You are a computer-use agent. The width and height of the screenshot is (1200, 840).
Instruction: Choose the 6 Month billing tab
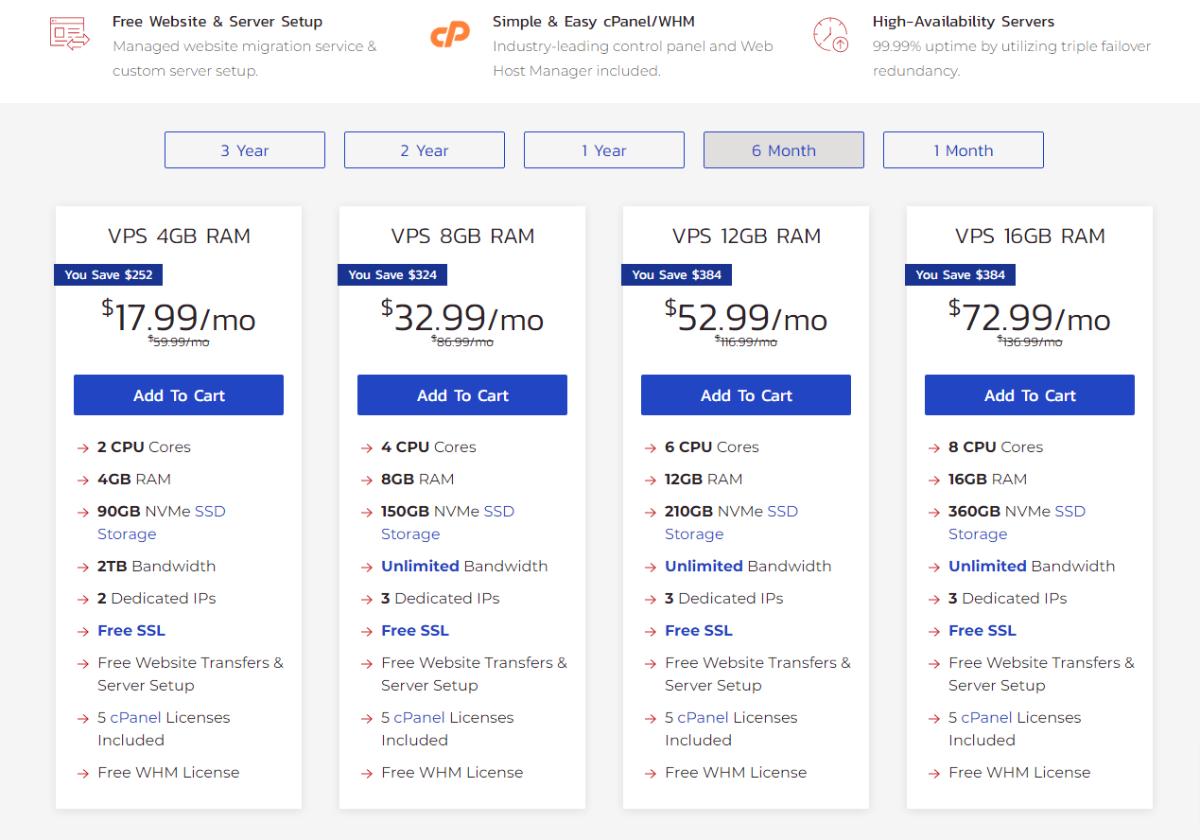pyautogui.click(x=784, y=150)
